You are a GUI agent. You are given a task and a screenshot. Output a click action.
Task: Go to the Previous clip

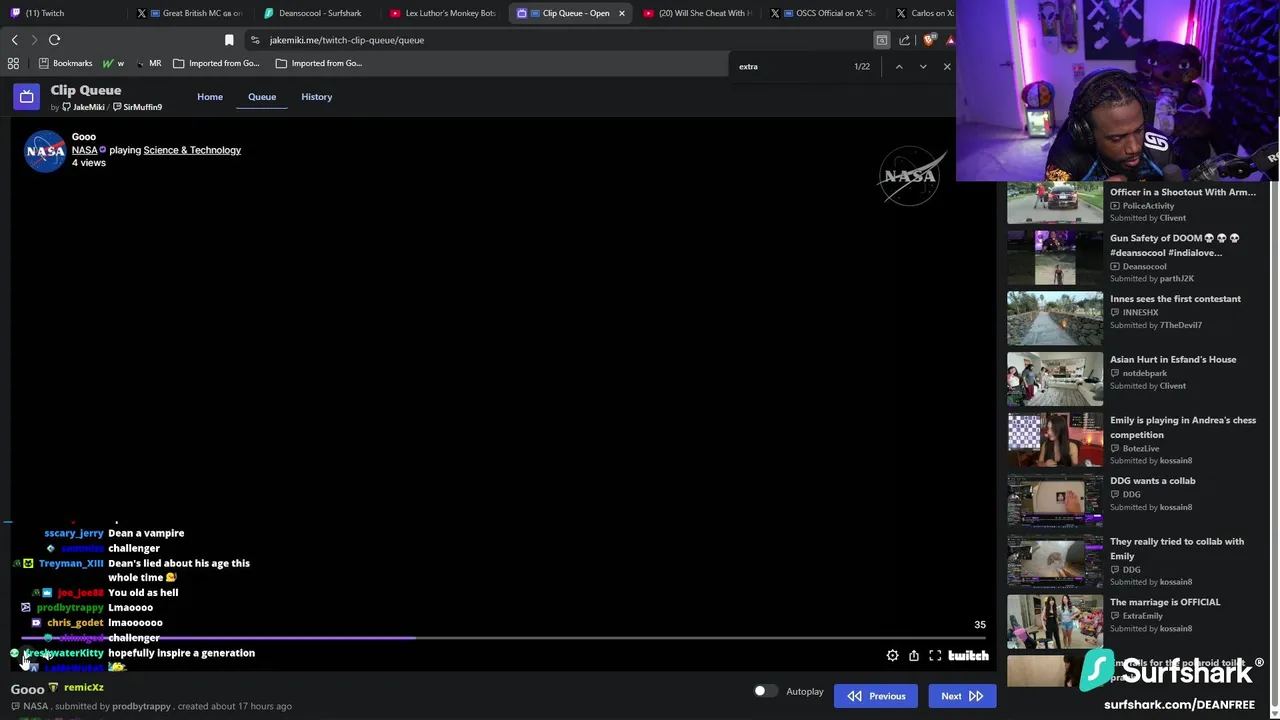(875, 696)
